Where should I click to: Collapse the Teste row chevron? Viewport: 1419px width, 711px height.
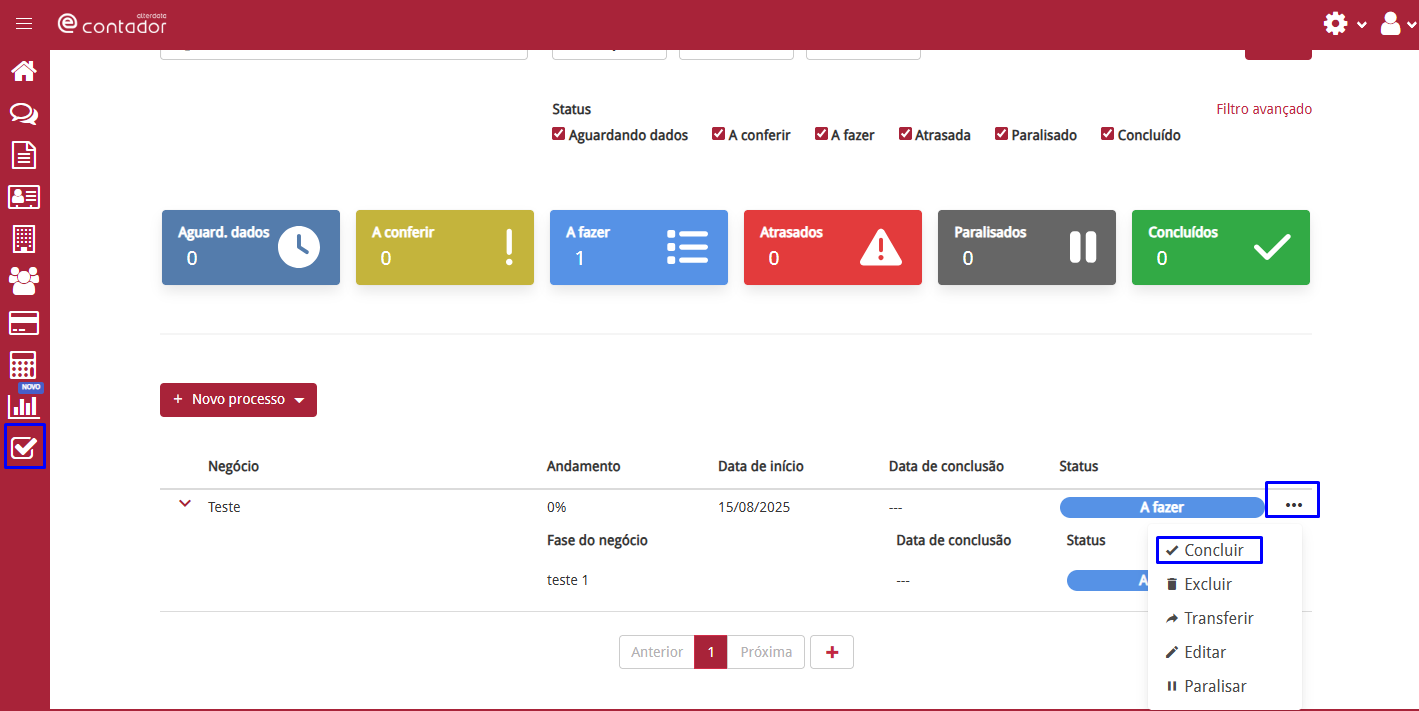(184, 504)
